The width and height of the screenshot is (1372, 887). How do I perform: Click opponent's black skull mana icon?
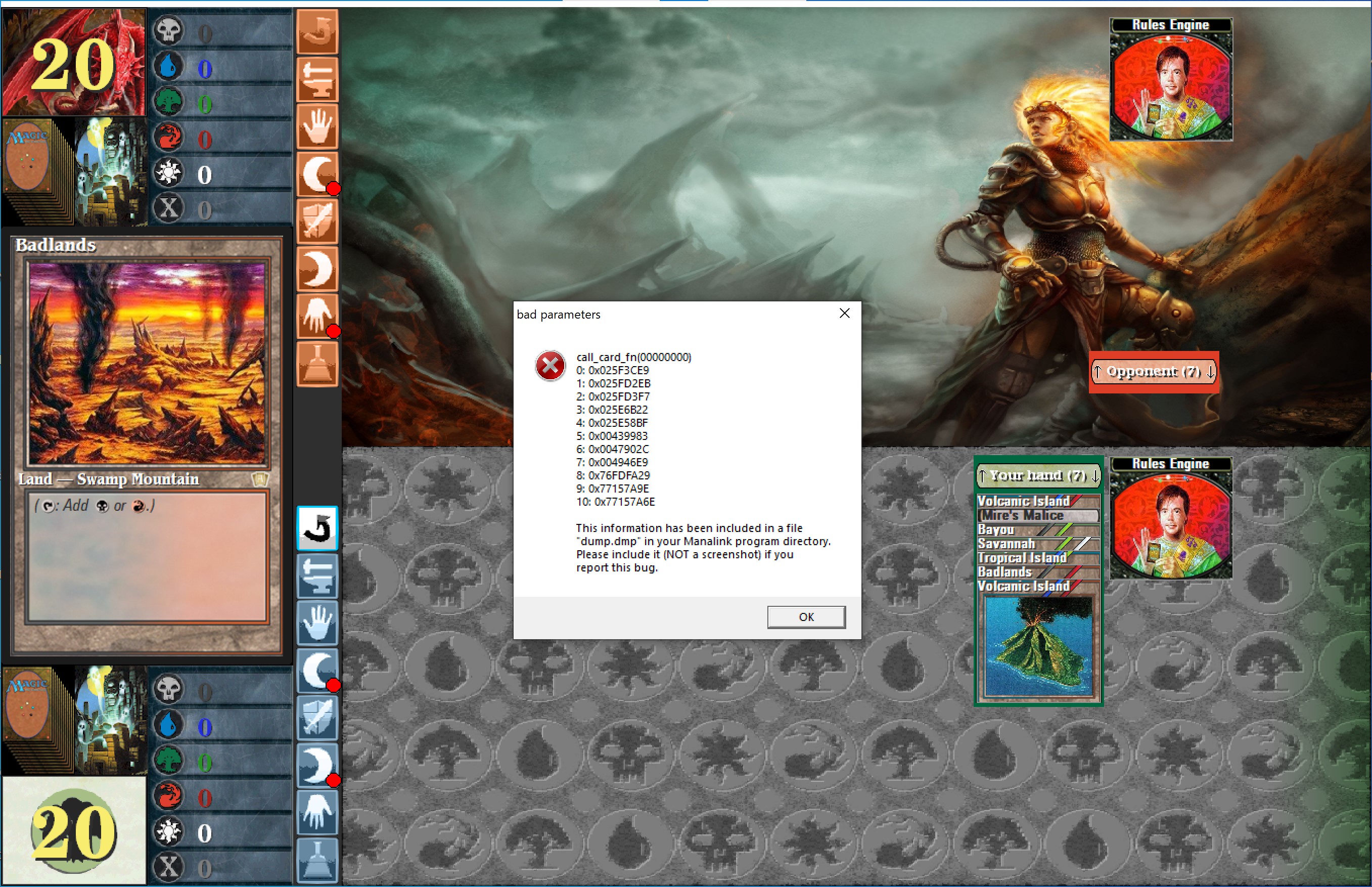[x=169, y=31]
